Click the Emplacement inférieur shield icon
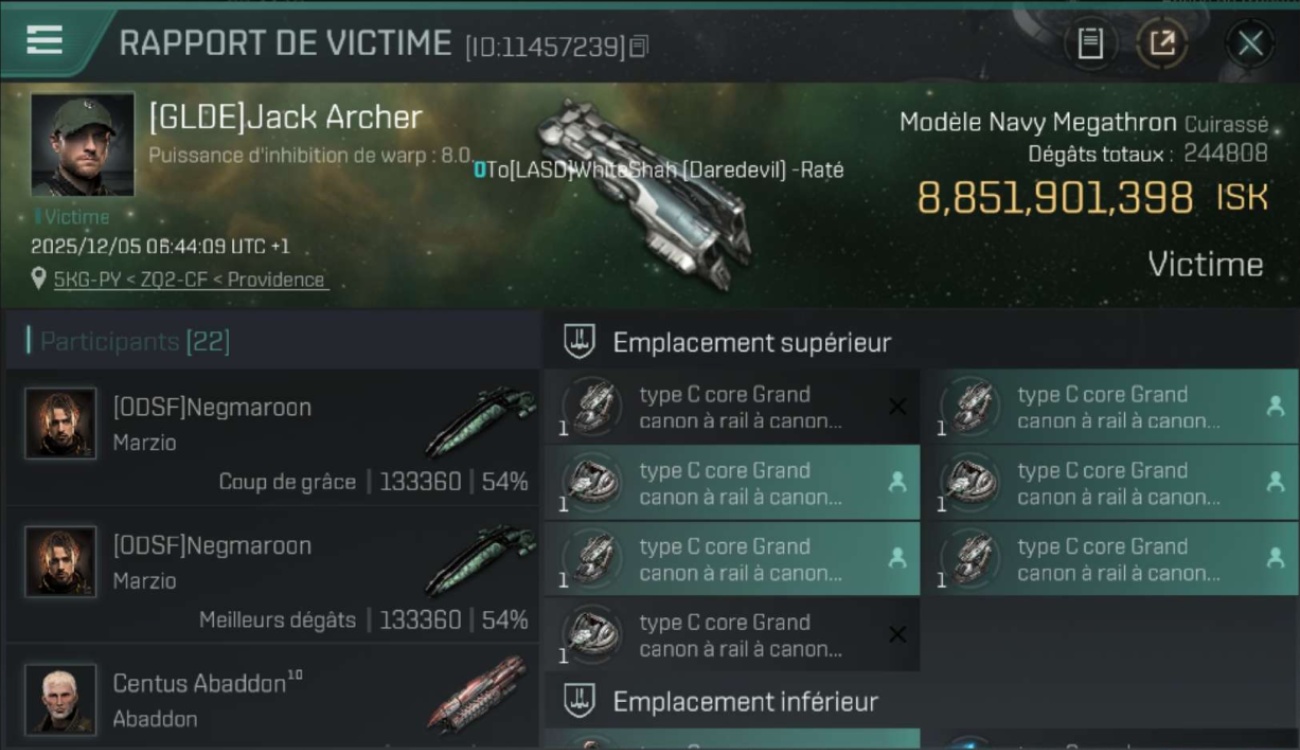This screenshot has height=750, width=1300. click(x=580, y=701)
